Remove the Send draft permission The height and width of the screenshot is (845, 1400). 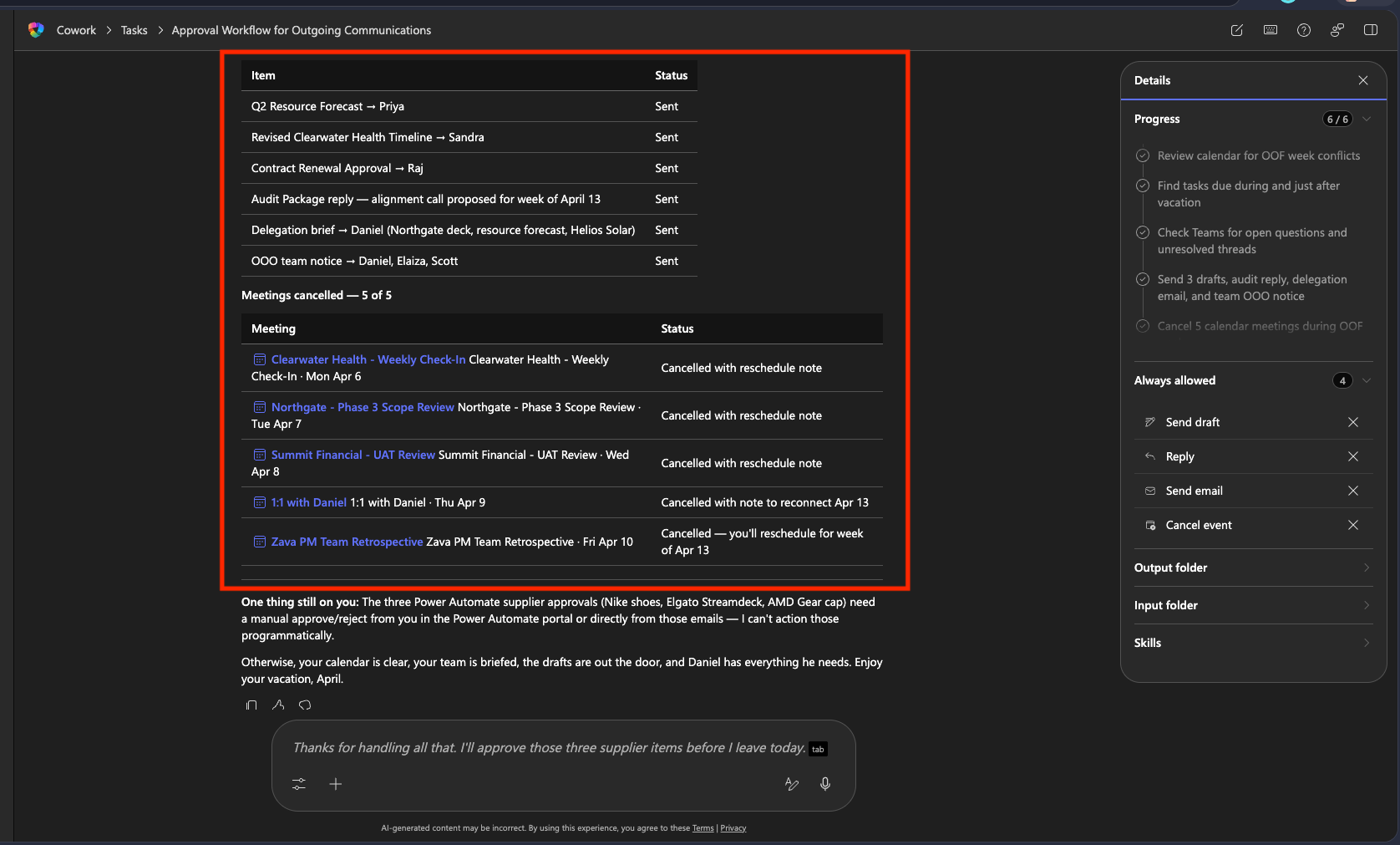1353,422
